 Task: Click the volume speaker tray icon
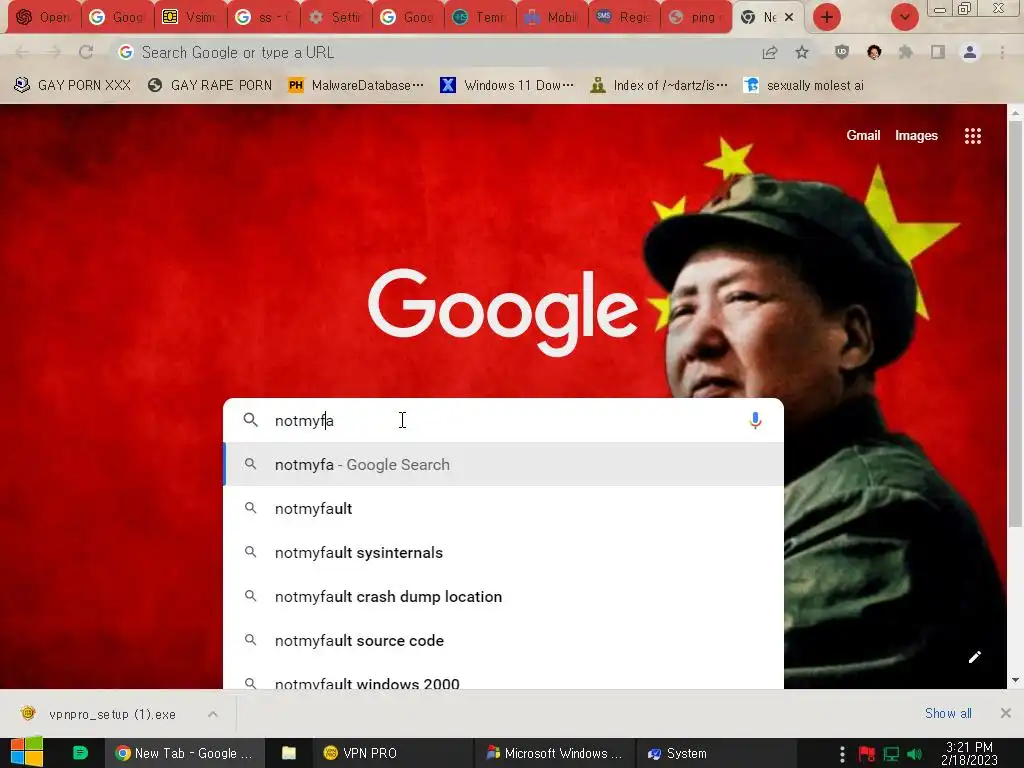coord(915,754)
